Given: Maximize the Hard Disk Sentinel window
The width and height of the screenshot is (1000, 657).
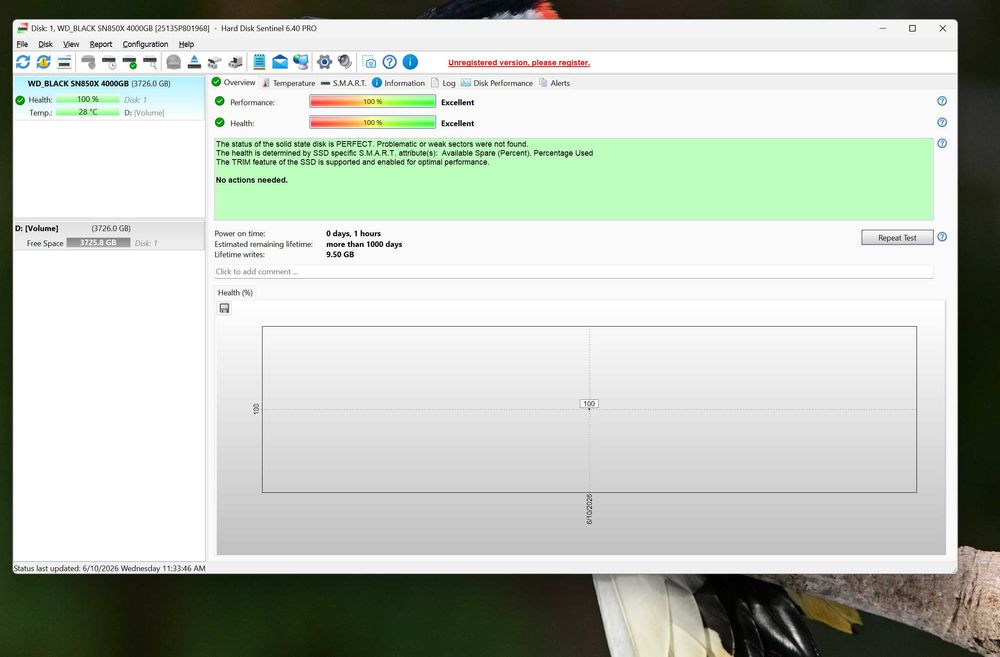Looking at the screenshot, I should tap(913, 28).
